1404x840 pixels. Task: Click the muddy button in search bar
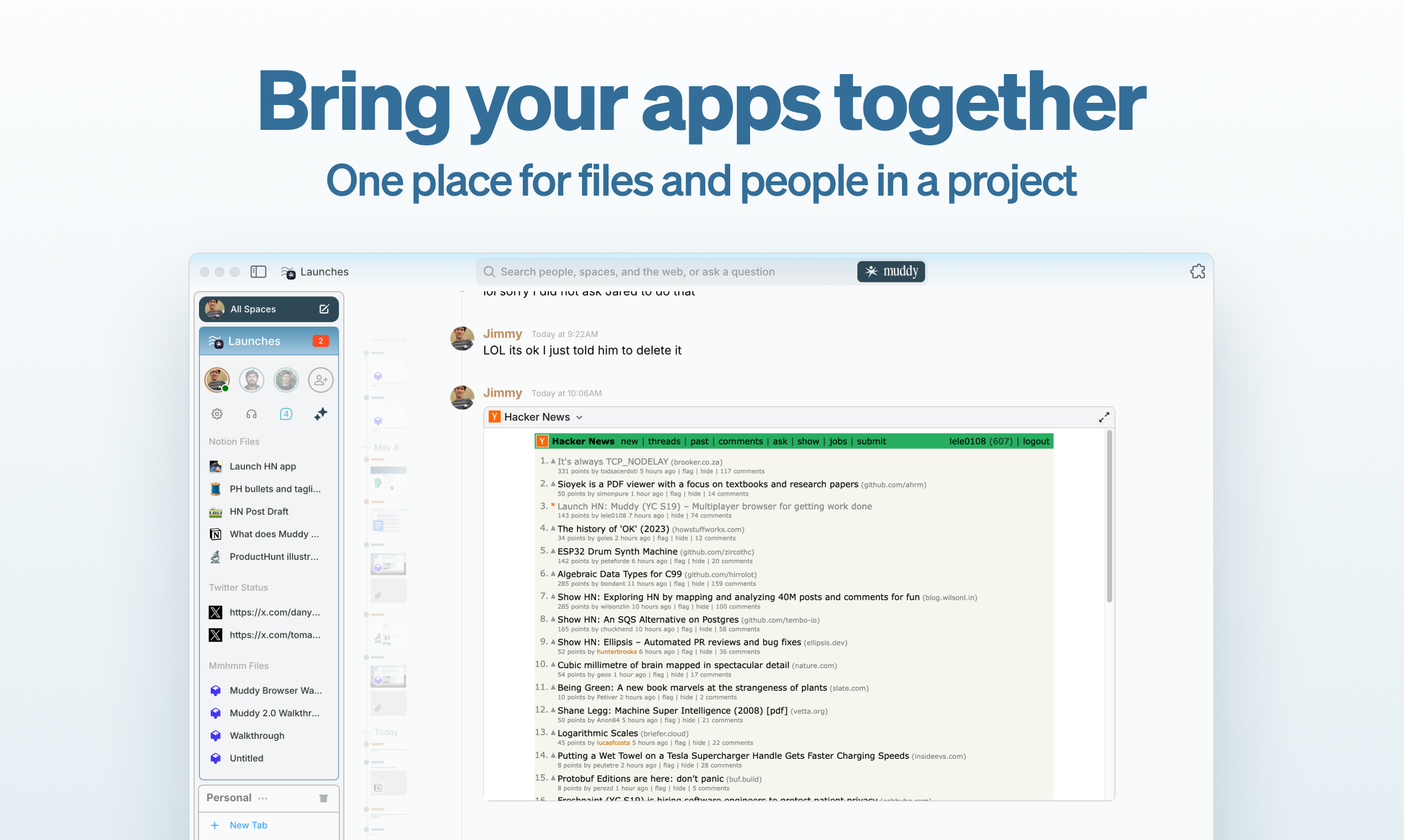coord(891,272)
